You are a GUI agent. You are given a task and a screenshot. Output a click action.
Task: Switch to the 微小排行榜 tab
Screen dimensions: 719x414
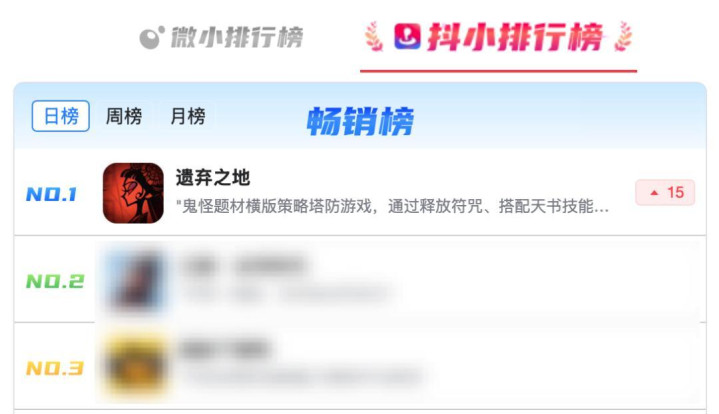221,37
